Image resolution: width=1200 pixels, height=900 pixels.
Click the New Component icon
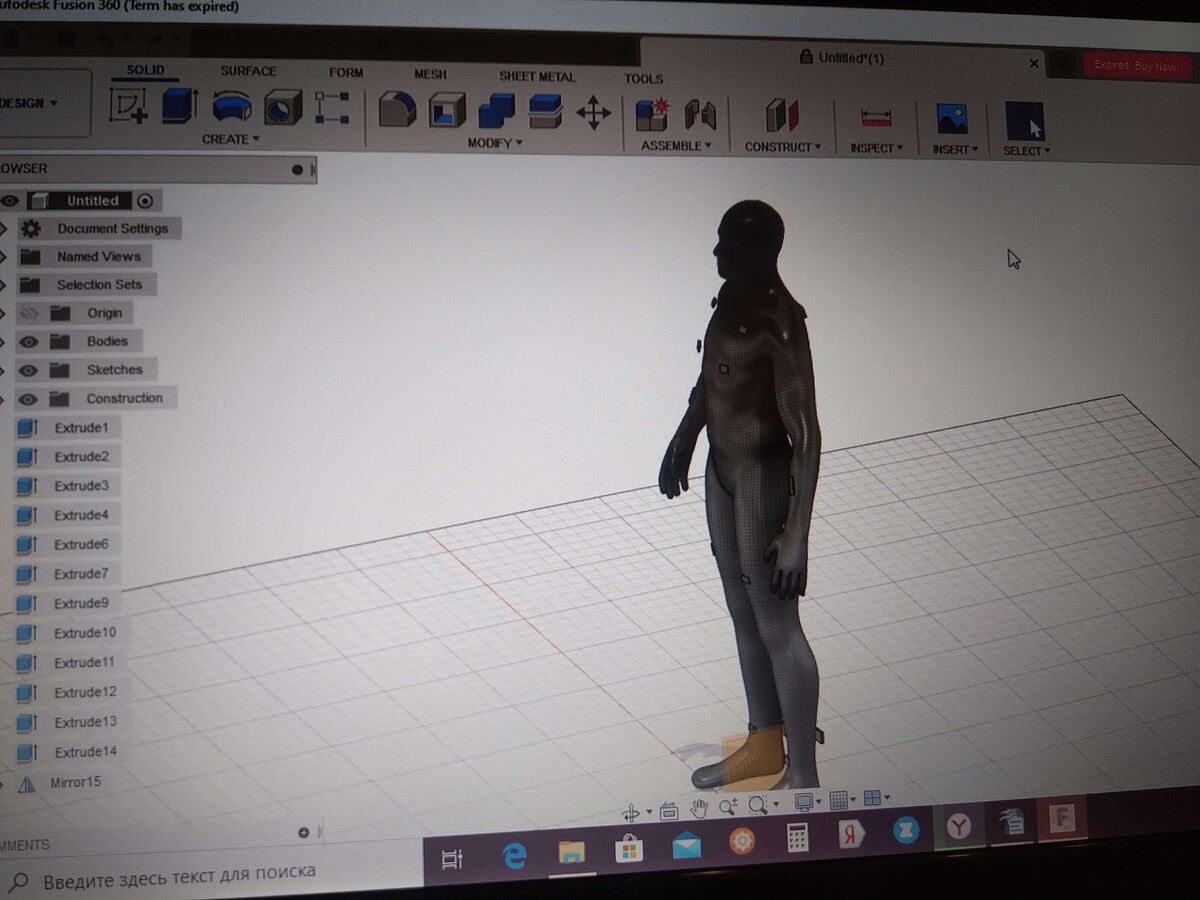[652, 115]
